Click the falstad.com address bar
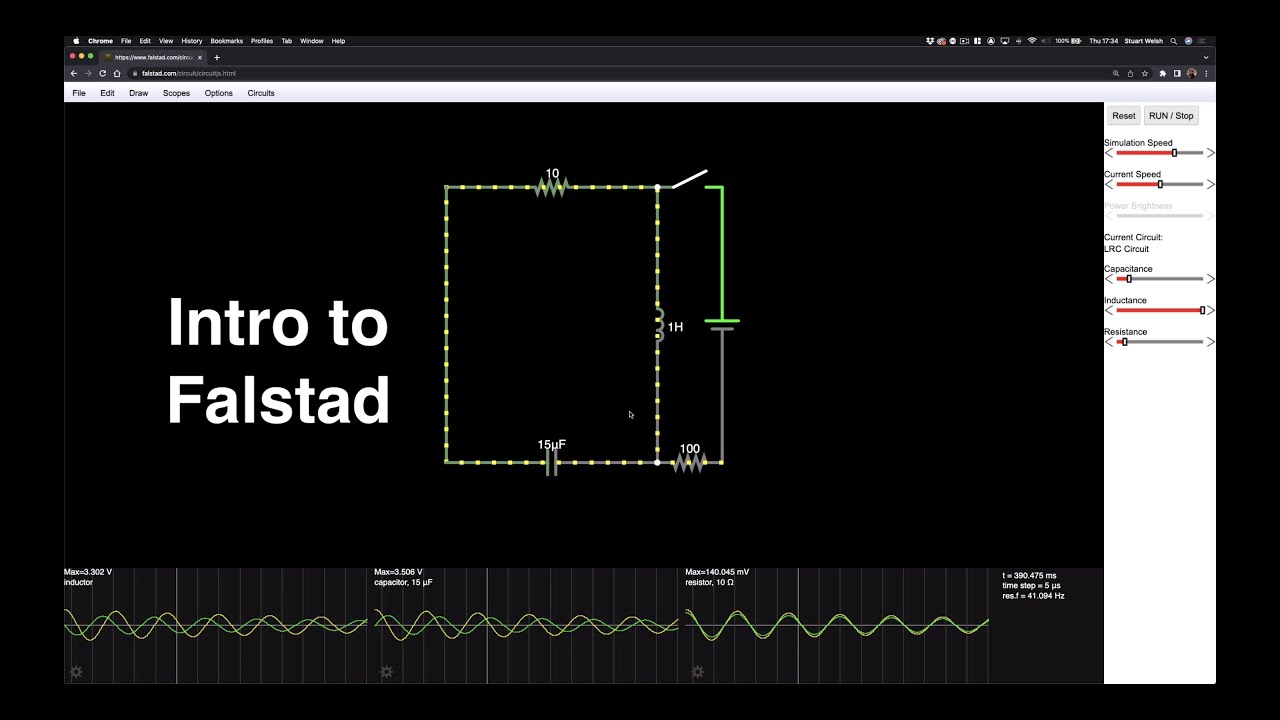The height and width of the screenshot is (720, 1280). pos(620,73)
